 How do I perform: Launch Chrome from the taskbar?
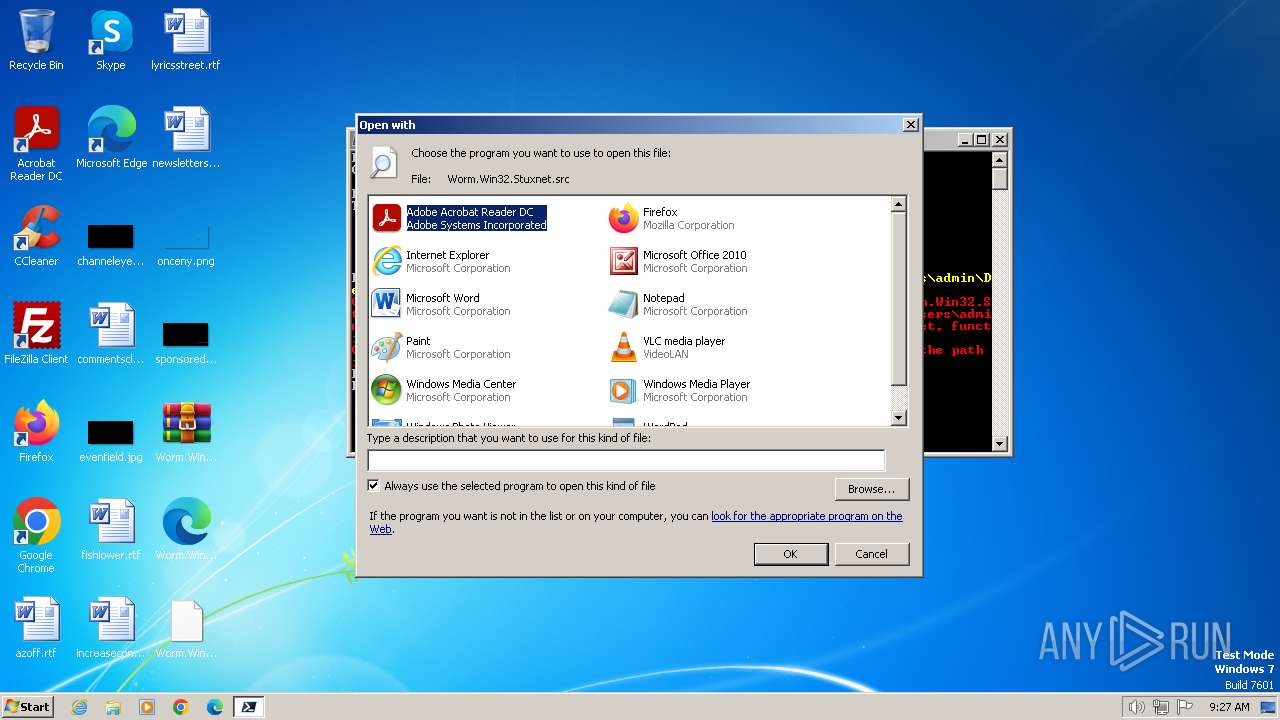[x=181, y=707]
